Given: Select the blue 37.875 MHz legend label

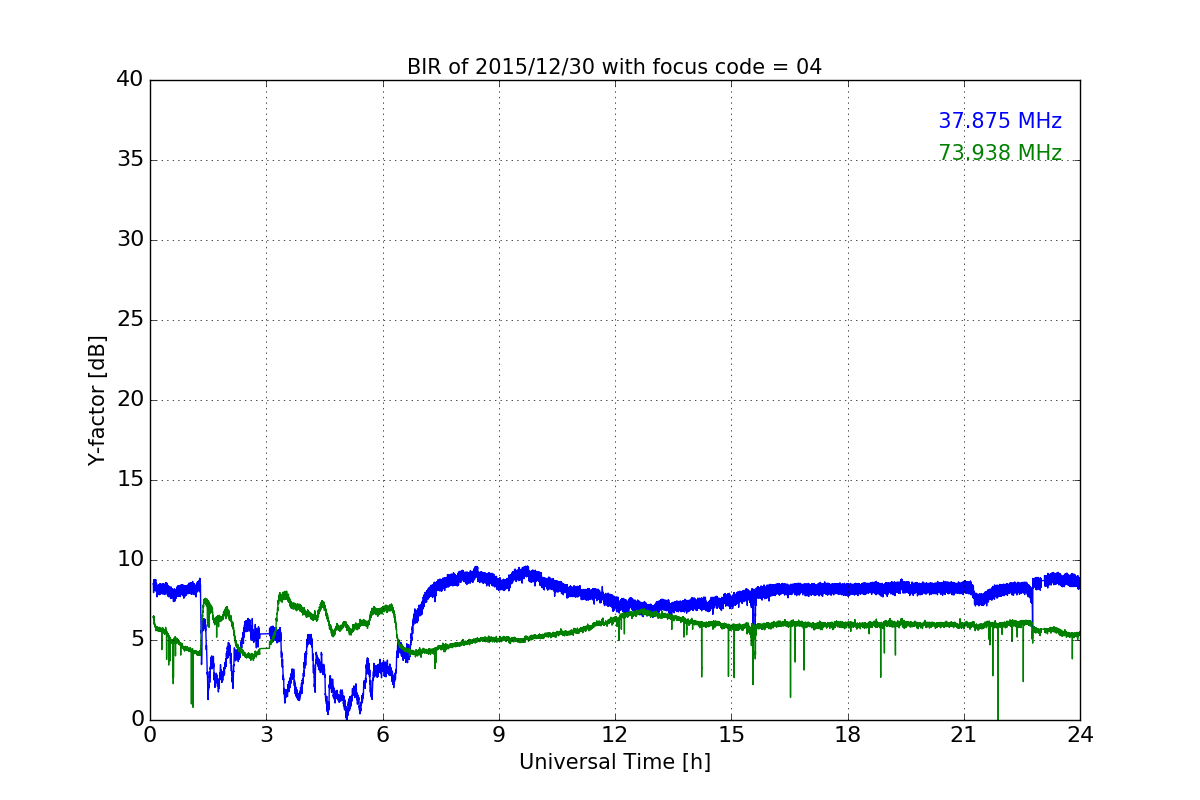Looking at the screenshot, I should point(1000,121).
